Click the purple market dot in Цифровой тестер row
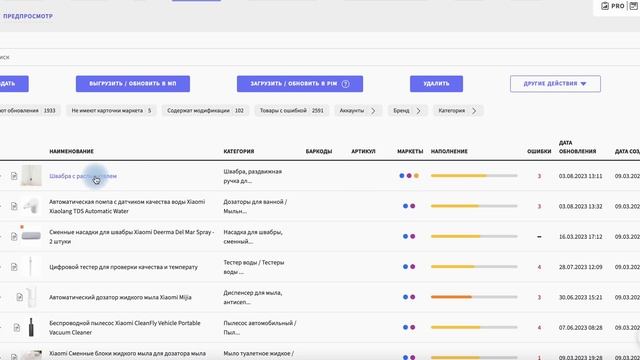 pyautogui.click(x=413, y=267)
